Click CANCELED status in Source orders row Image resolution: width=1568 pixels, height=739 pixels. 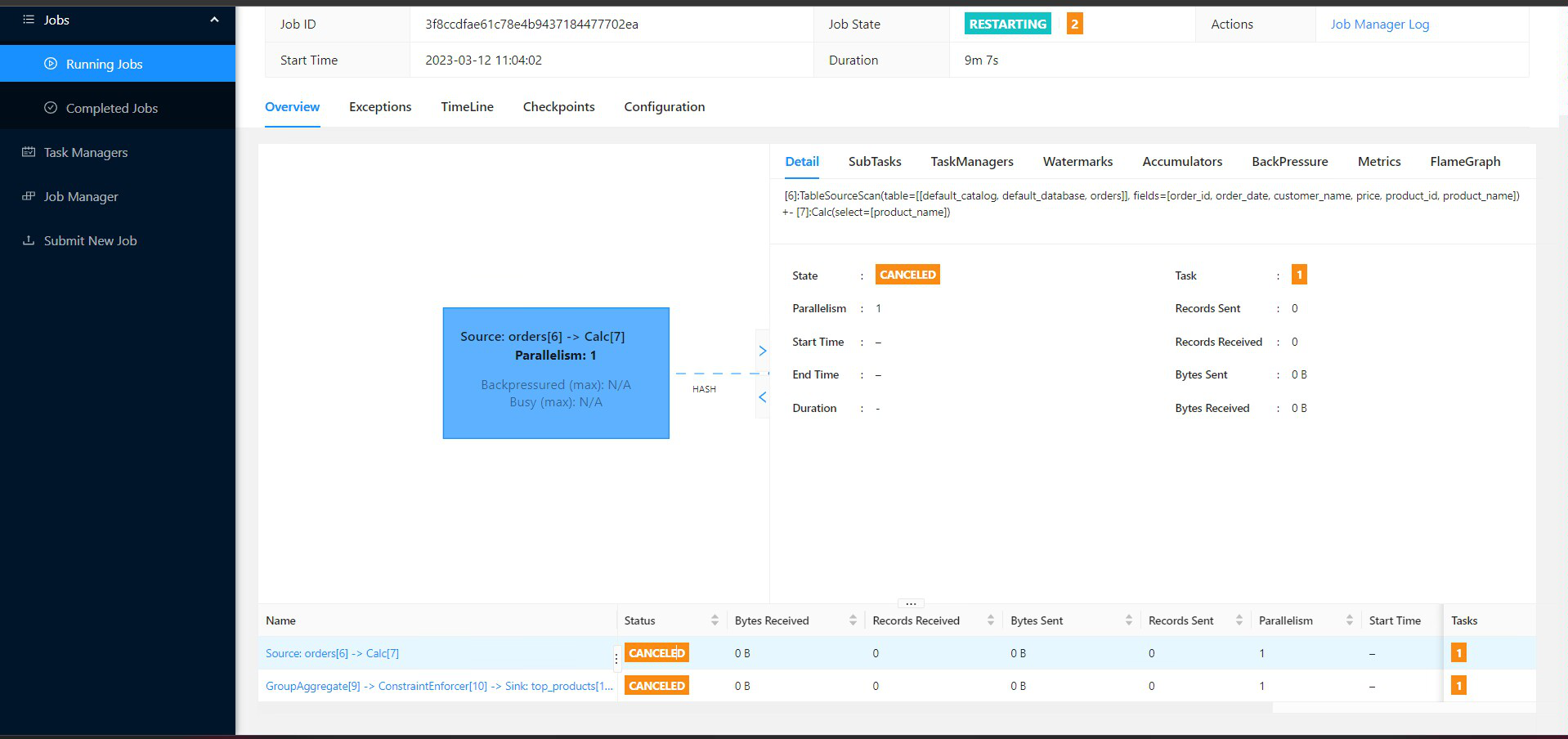[656, 653]
